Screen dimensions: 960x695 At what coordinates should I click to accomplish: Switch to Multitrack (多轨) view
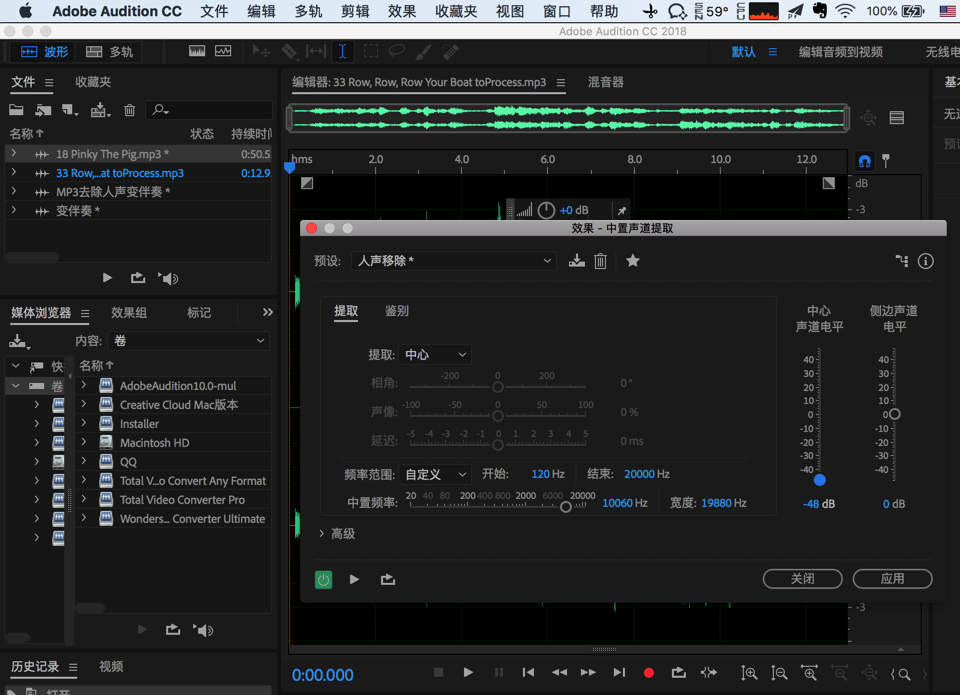(x=109, y=52)
